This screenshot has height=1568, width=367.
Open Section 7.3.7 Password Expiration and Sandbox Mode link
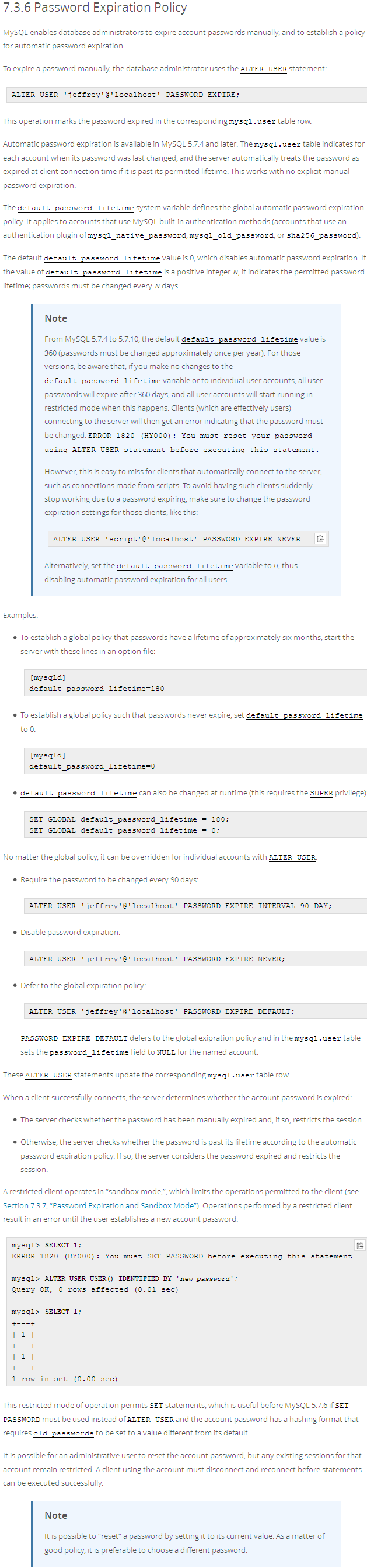[100, 1205]
